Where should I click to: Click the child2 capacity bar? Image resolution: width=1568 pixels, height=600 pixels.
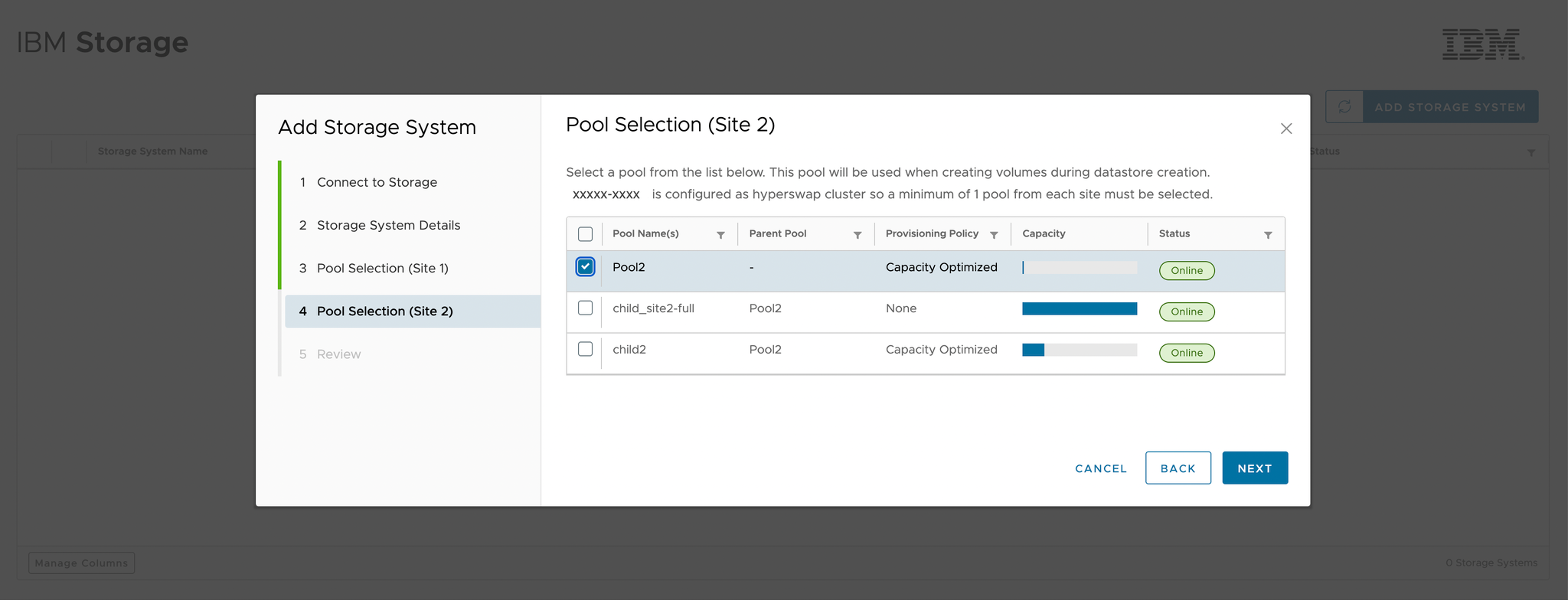[x=1080, y=350]
